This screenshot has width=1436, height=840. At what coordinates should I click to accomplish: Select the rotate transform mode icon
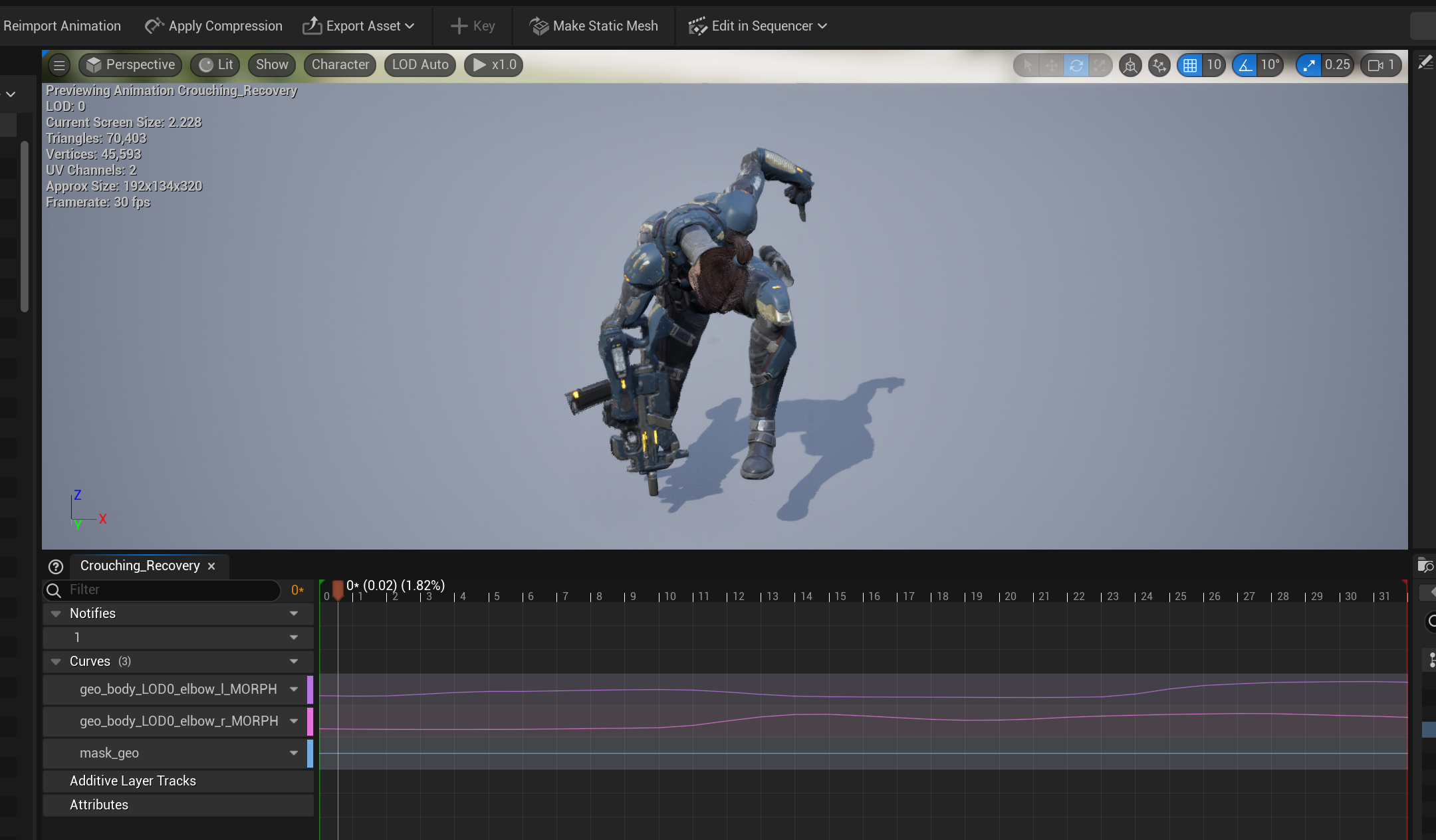[1076, 65]
